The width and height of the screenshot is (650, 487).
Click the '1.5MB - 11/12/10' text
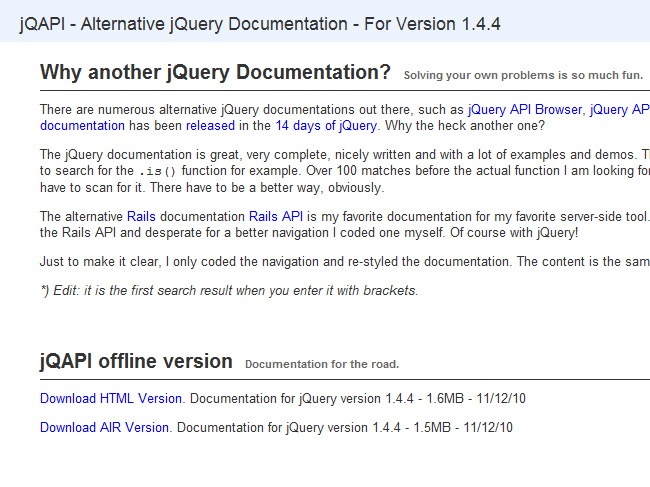tap(463, 427)
